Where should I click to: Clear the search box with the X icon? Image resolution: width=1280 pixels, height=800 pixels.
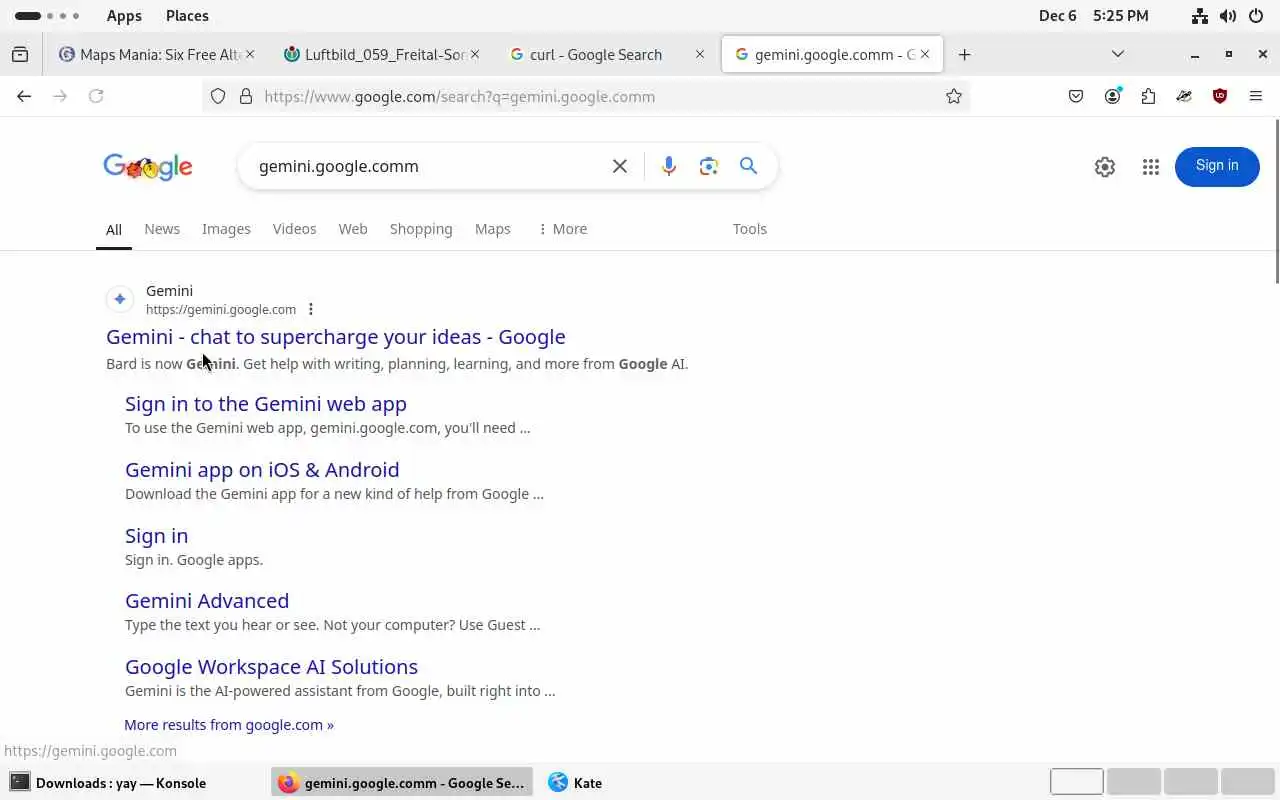(620, 166)
